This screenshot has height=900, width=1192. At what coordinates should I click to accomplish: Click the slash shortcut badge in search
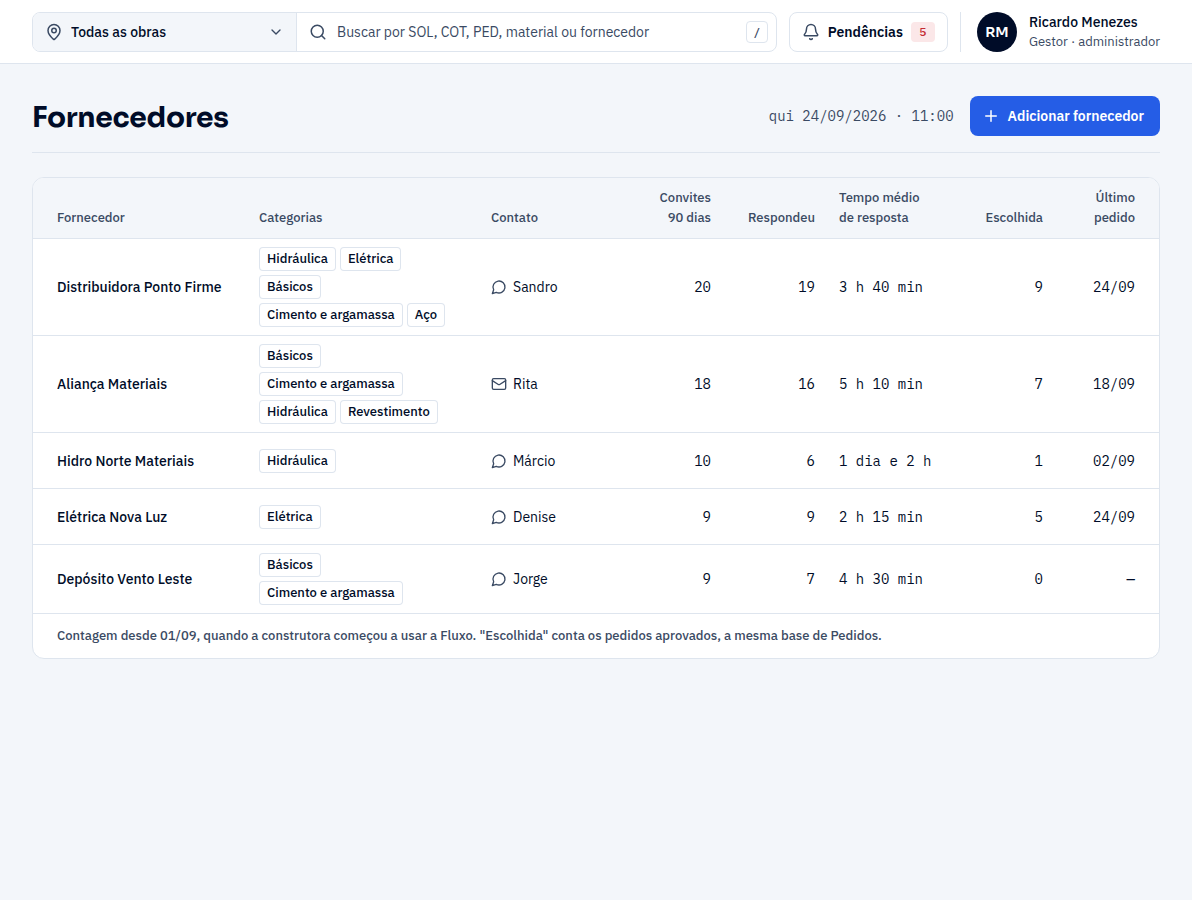756,32
